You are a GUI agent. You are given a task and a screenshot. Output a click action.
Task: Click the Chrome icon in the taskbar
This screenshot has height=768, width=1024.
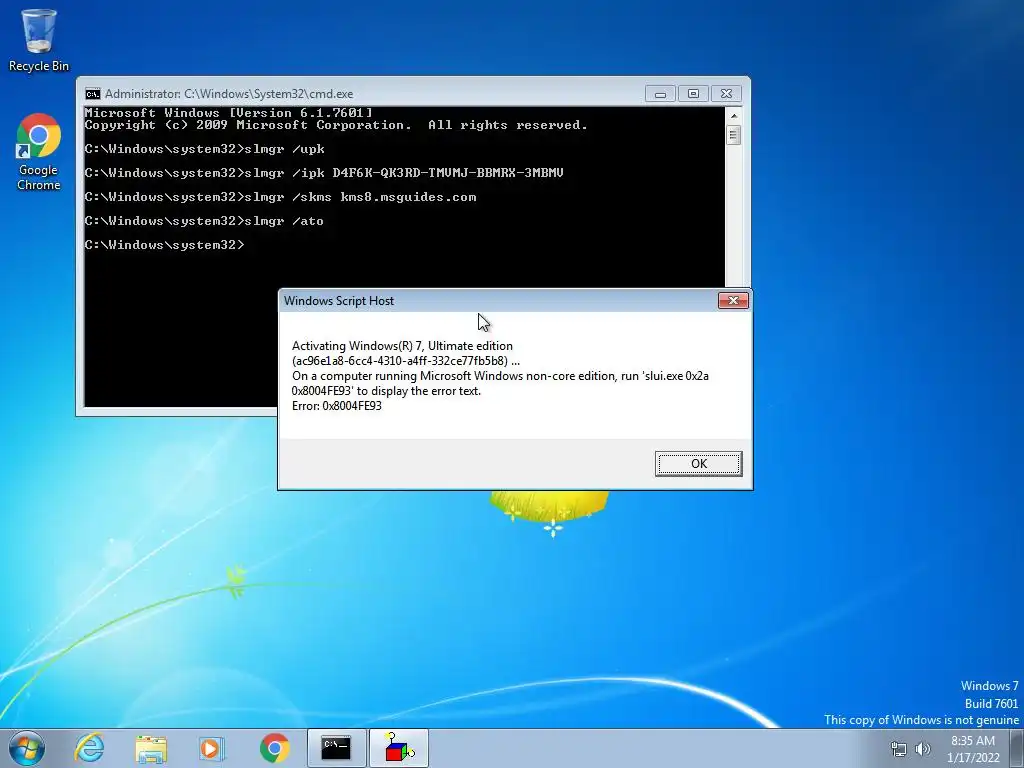click(274, 748)
